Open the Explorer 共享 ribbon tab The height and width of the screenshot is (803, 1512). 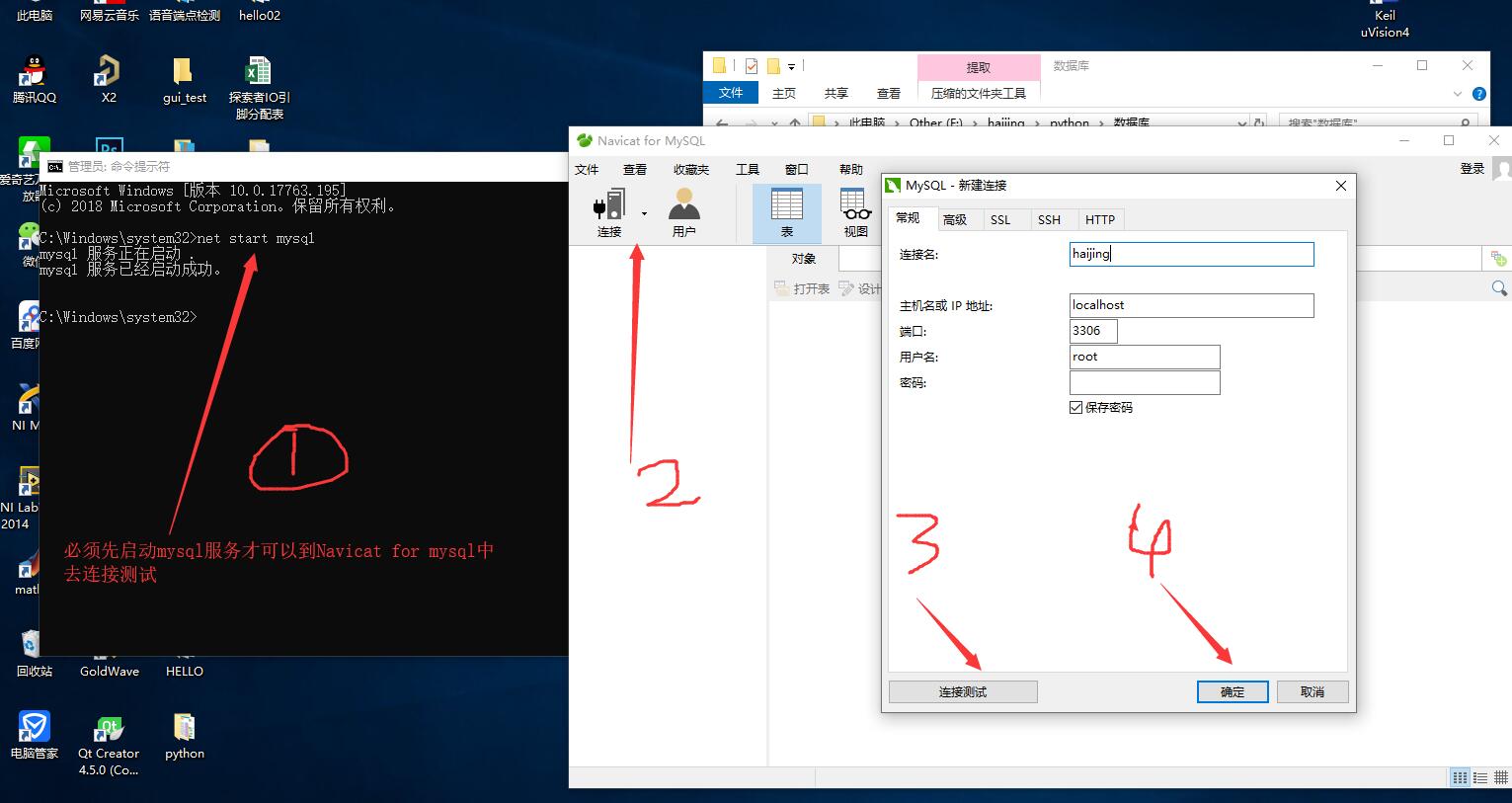[836, 94]
